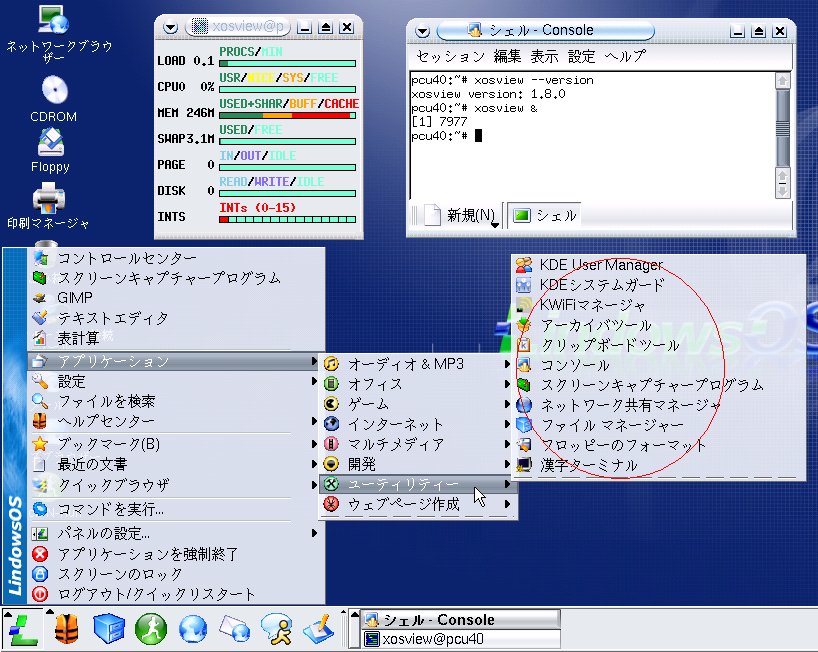Click the Console vertical scrollbar track
818x652 pixels.
click(783, 129)
